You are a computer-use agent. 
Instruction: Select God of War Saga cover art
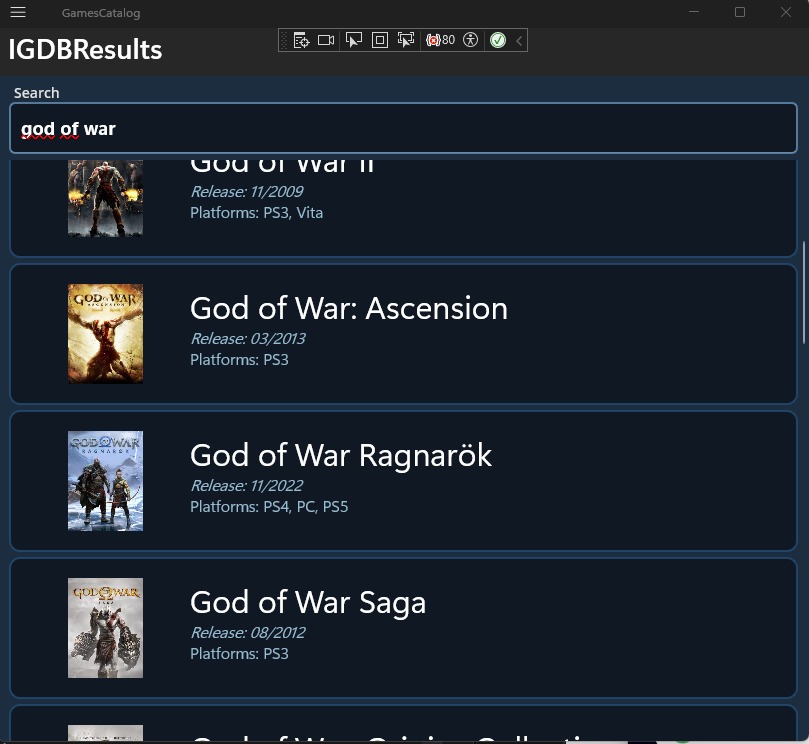click(x=105, y=627)
